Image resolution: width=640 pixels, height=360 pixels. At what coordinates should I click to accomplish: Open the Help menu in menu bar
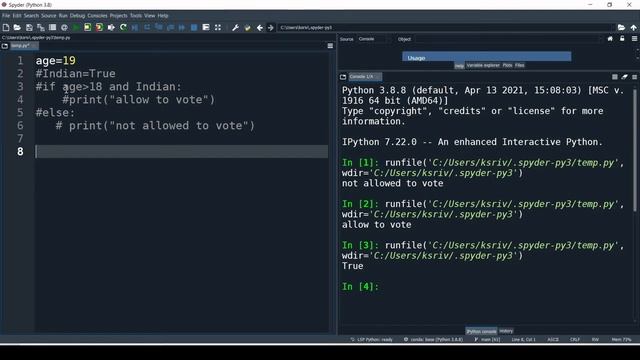tap(163, 16)
